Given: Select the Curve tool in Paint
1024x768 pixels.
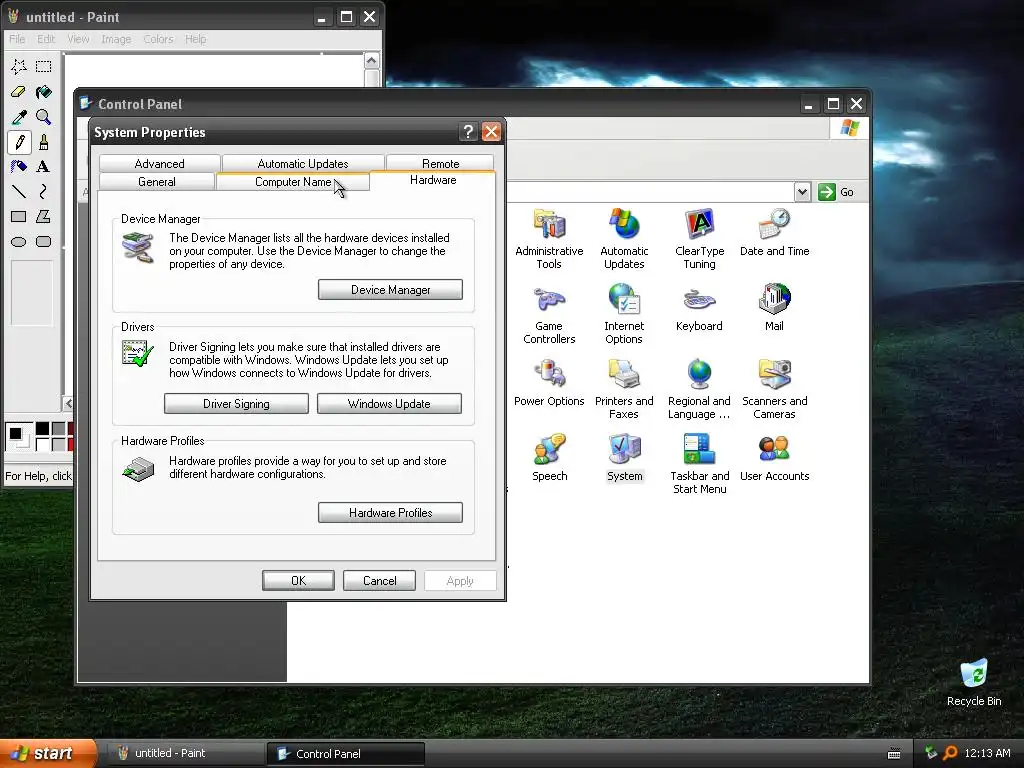Looking at the screenshot, I should click(x=44, y=191).
